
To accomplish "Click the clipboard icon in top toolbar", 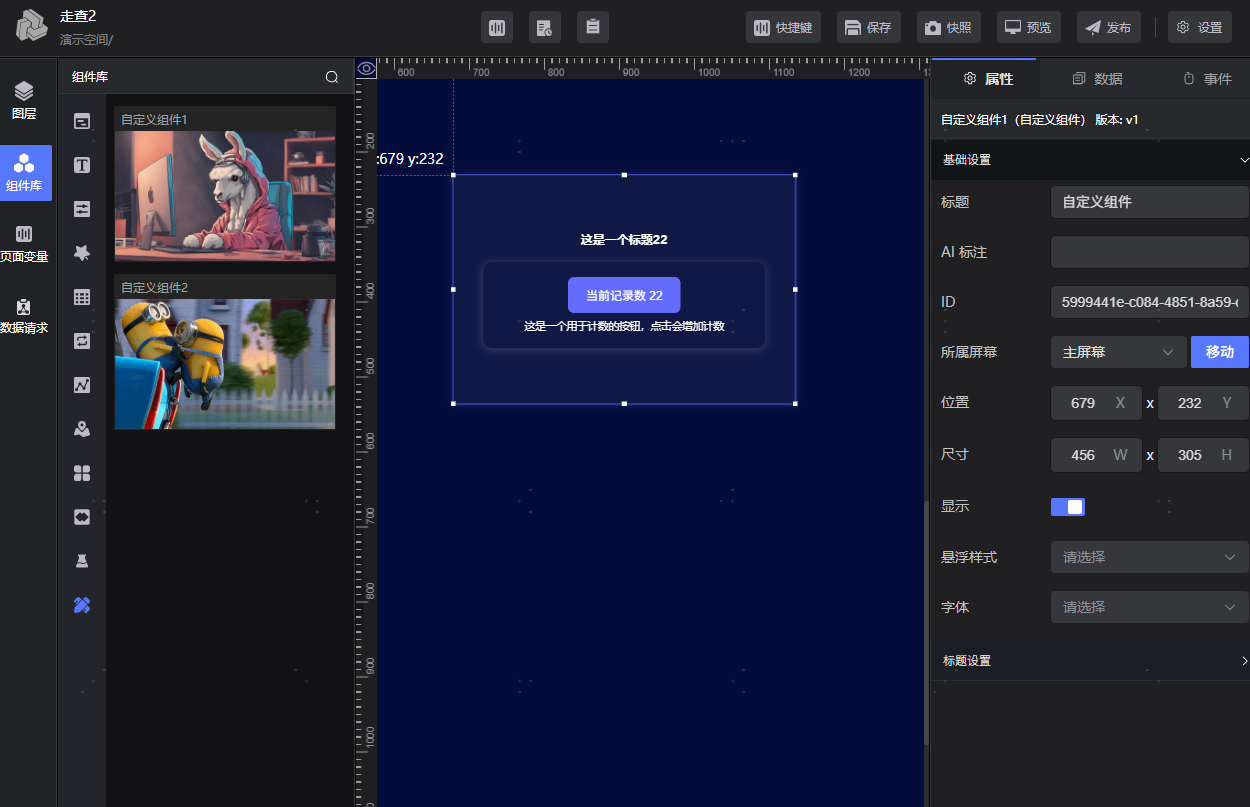I will (593, 28).
